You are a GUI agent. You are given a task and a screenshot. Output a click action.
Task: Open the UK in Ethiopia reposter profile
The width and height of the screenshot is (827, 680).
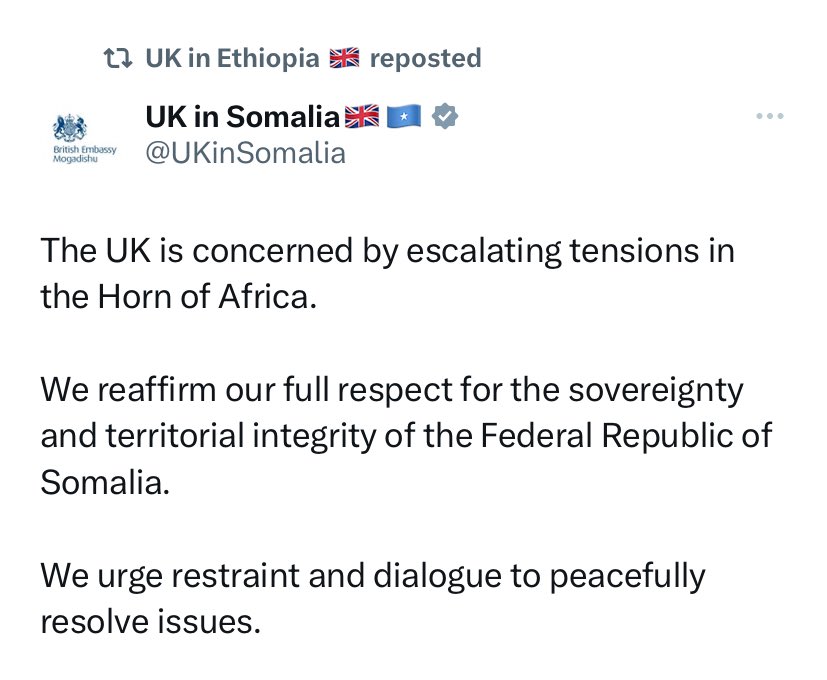pyautogui.click(x=231, y=59)
